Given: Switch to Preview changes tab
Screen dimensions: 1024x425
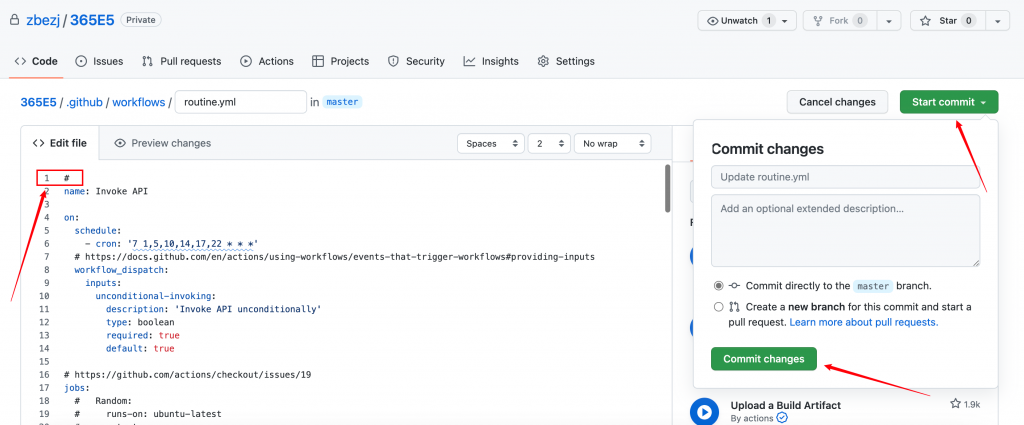Looking at the screenshot, I should tap(162, 143).
